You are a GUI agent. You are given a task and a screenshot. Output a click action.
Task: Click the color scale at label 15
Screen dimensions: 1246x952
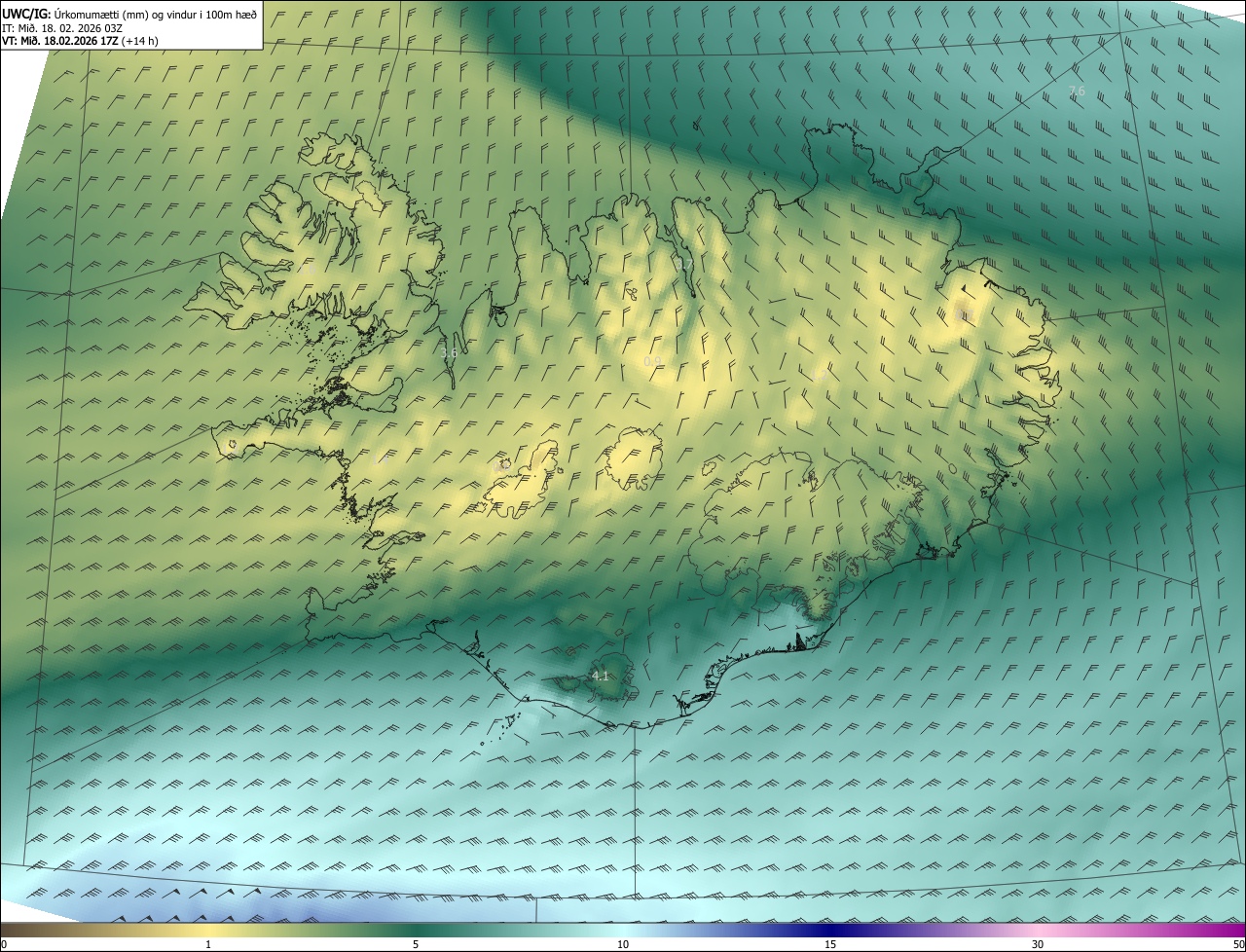[830, 944]
